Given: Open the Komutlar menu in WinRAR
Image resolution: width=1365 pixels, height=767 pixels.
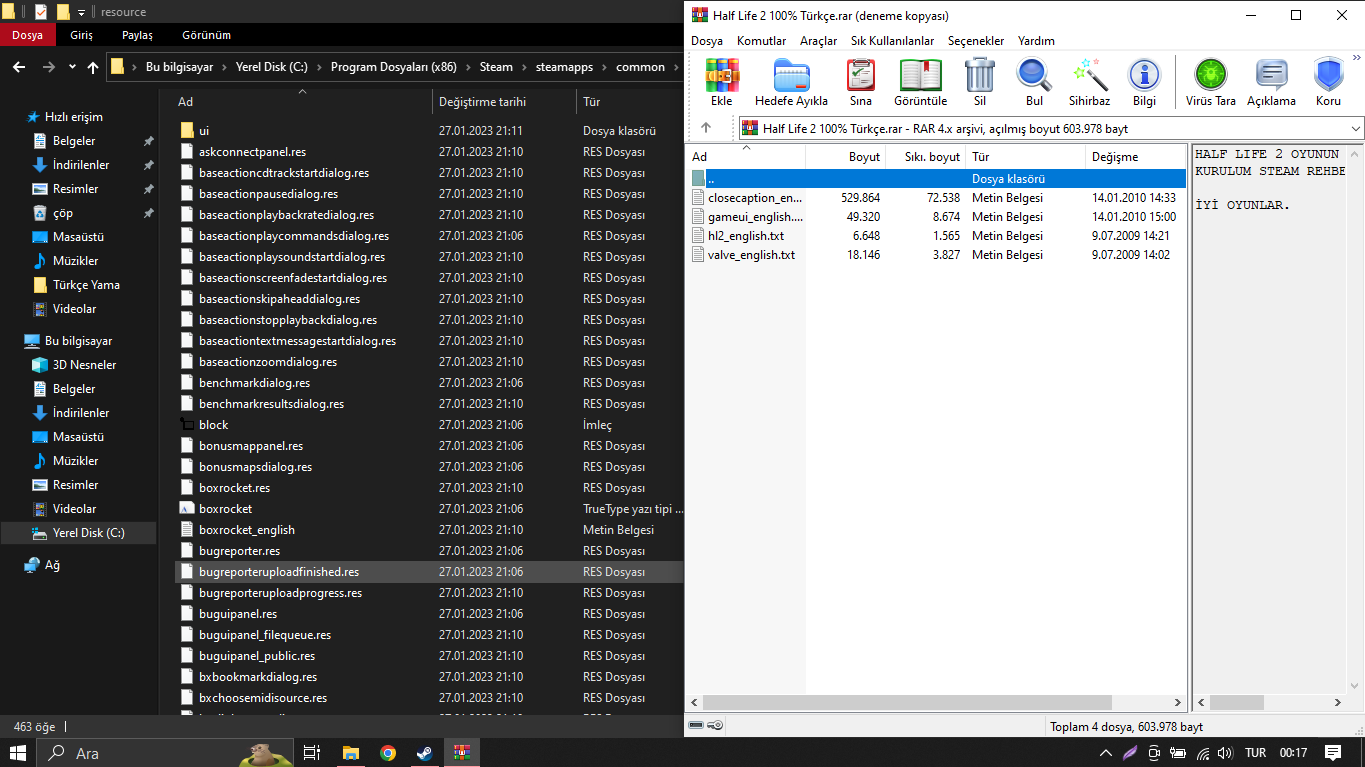Looking at the screenshot, I should (x=761, y=41).
